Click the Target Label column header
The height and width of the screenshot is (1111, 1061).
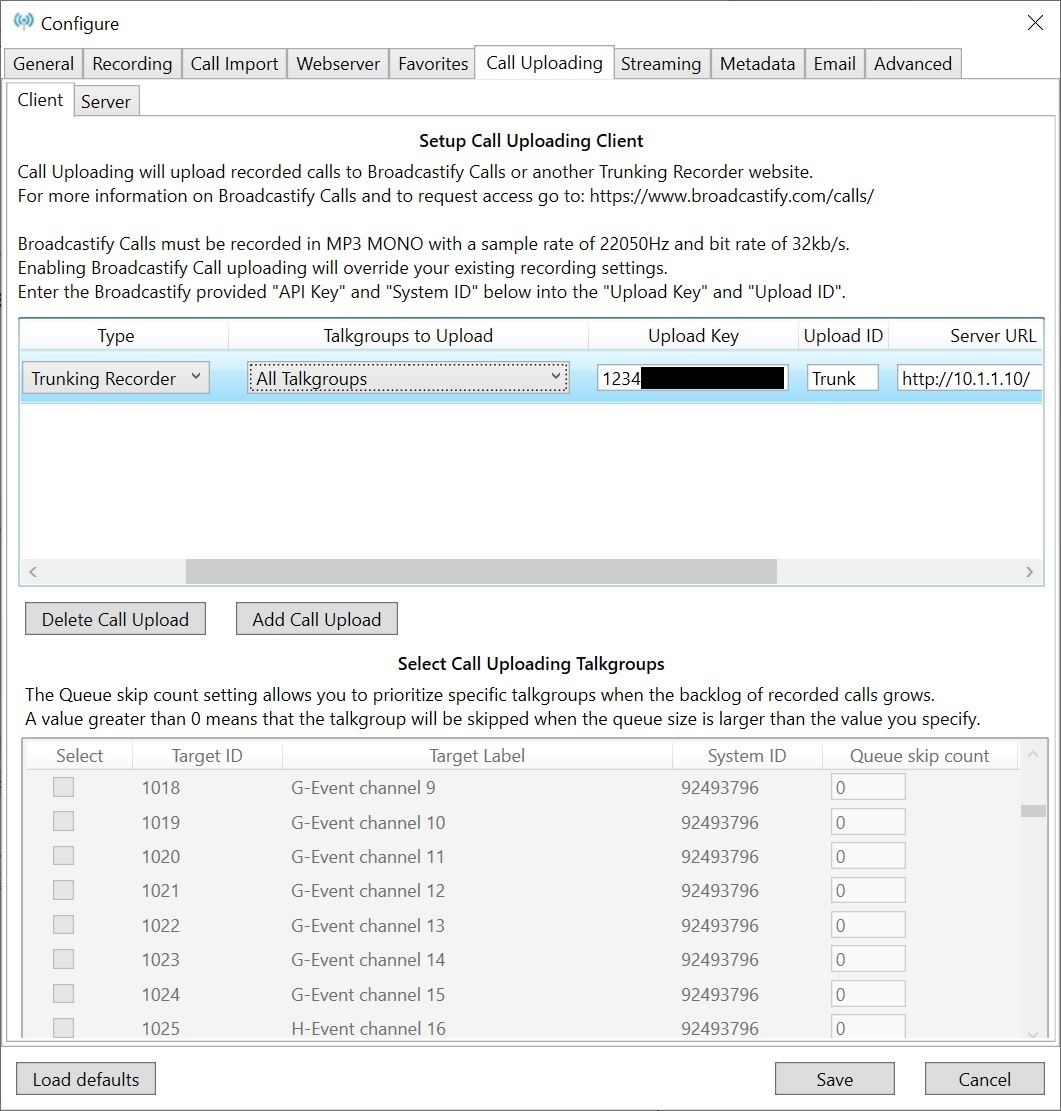point(477,755)
